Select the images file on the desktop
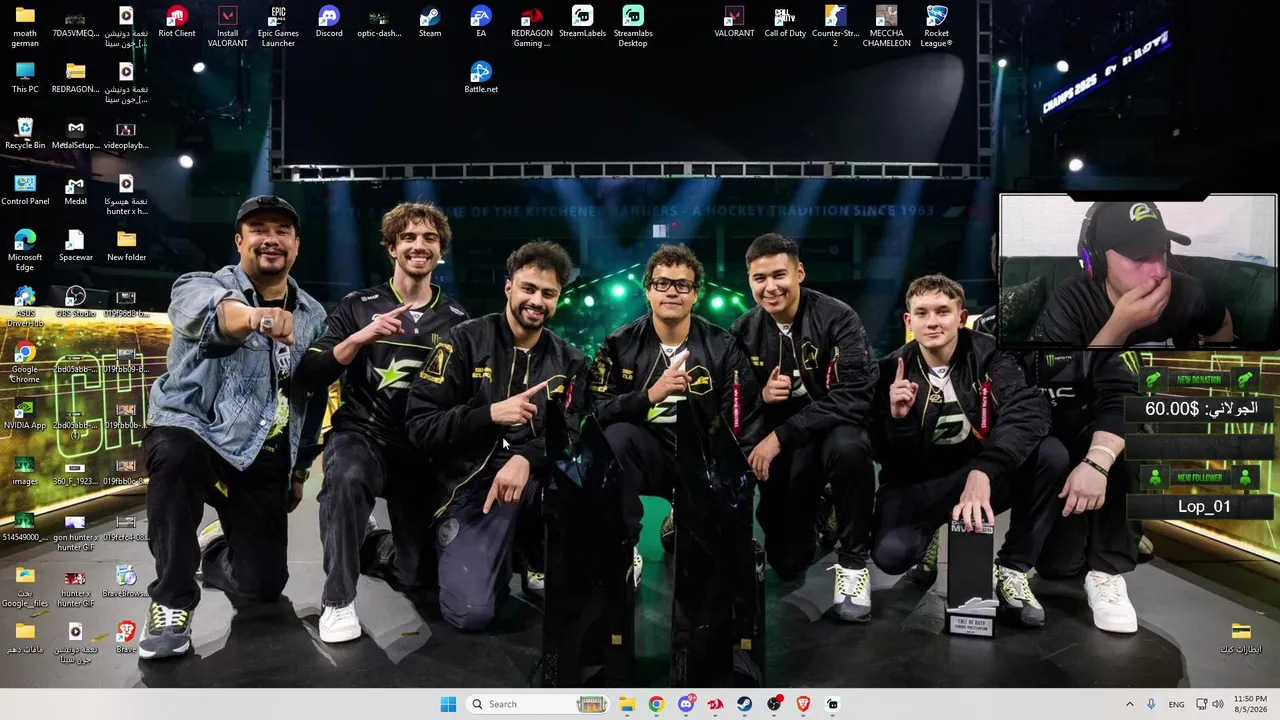The width and height of the screenshot is (1280, 720). (25, 471)
